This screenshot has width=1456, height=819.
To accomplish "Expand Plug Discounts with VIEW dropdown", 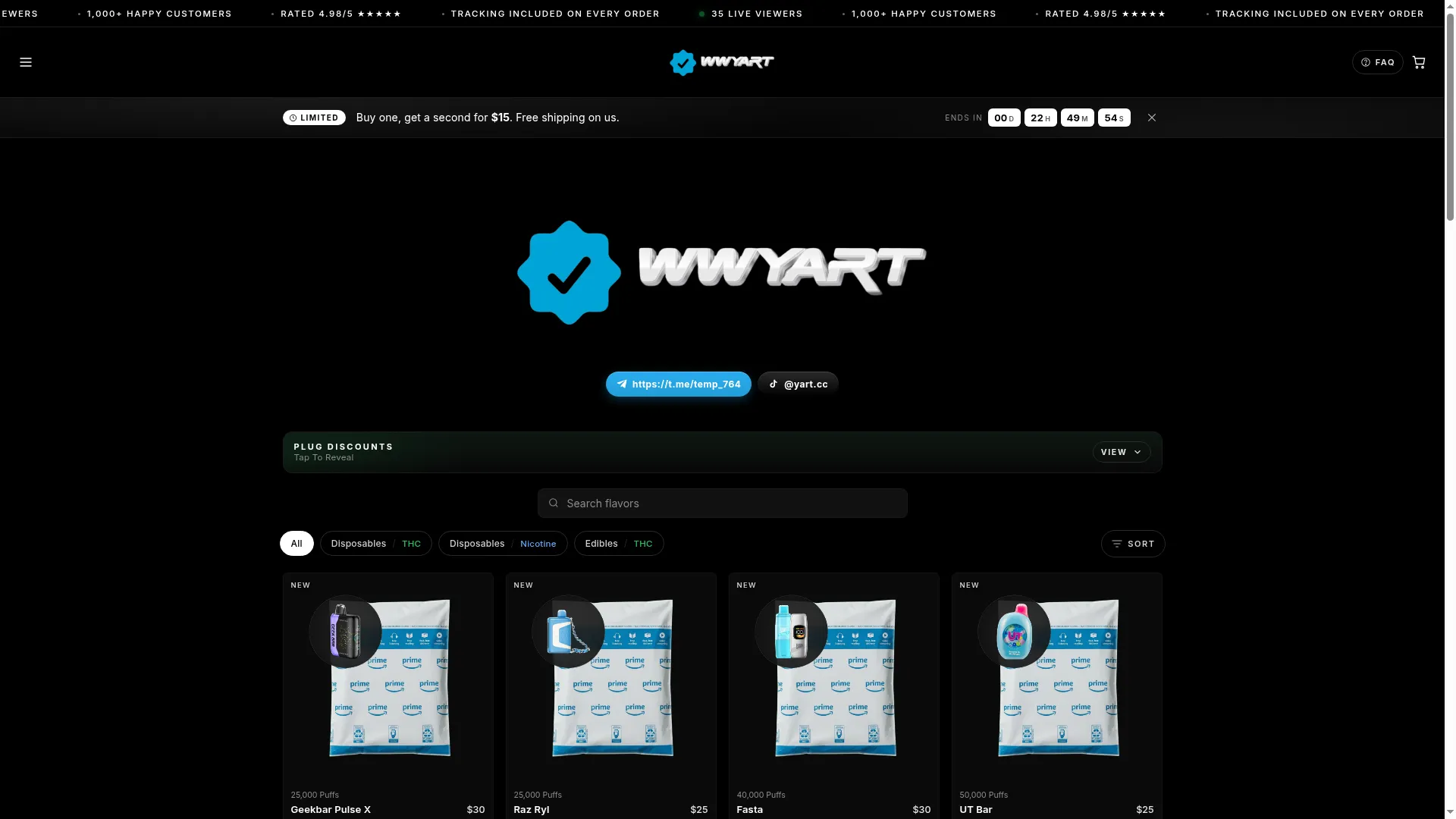I will point(1121,452).
